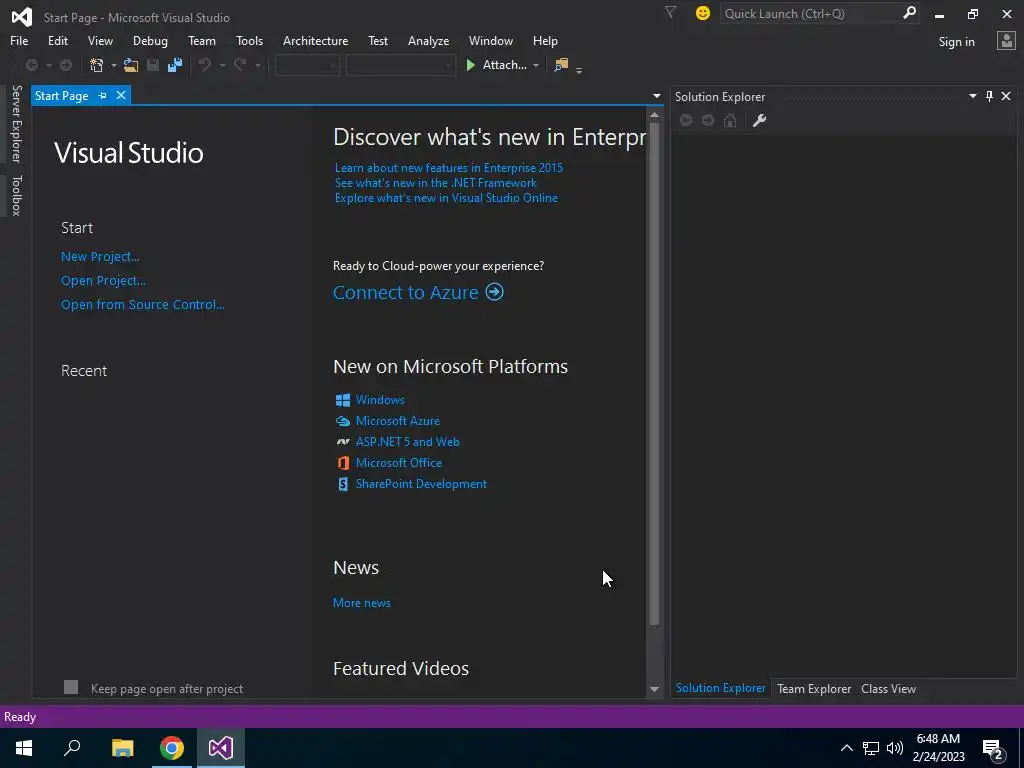Screen dimensions: 1024x768
Task: Open the Tools menu
Action: (x=249, y=40)
